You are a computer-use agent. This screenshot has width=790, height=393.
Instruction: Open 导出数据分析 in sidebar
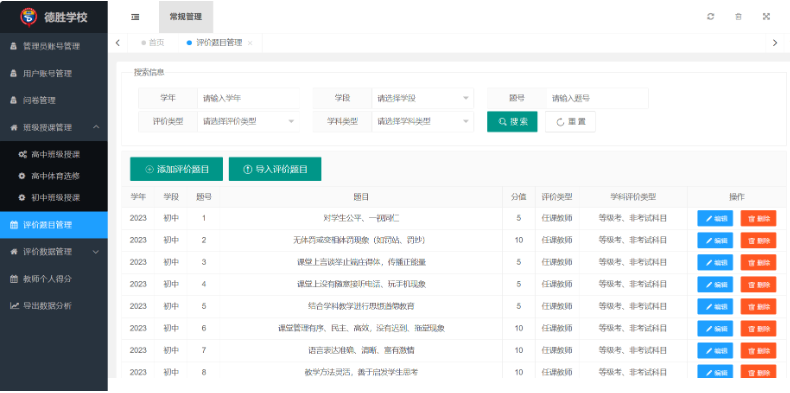54,305
